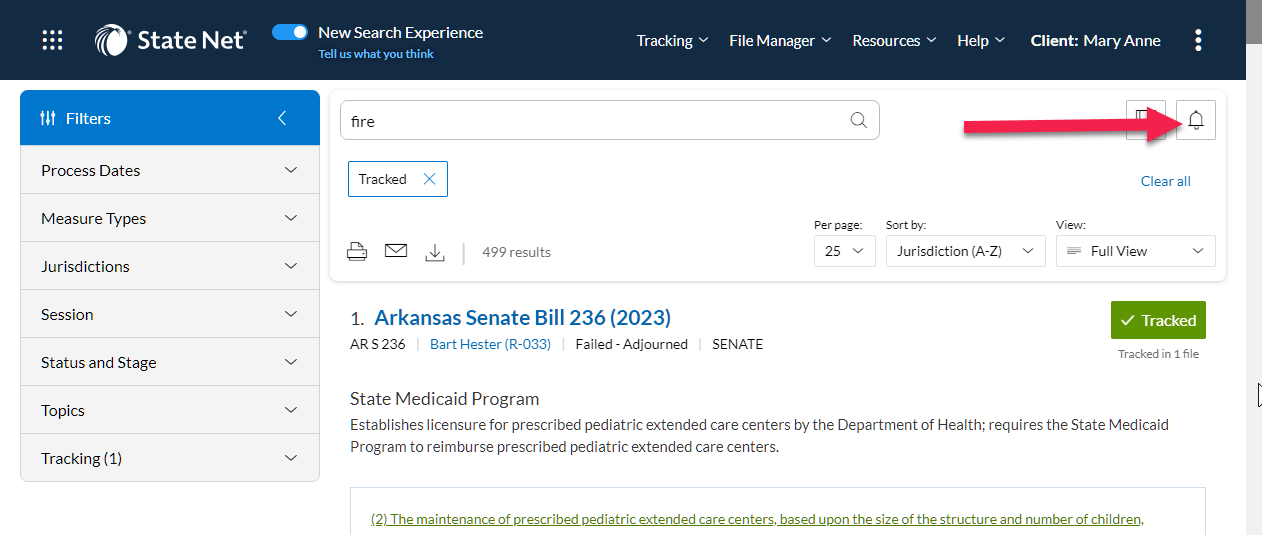Open Arkansas Senate Bill 236 link
This screenshot has height=535, width=1262.
click(522, 318)
